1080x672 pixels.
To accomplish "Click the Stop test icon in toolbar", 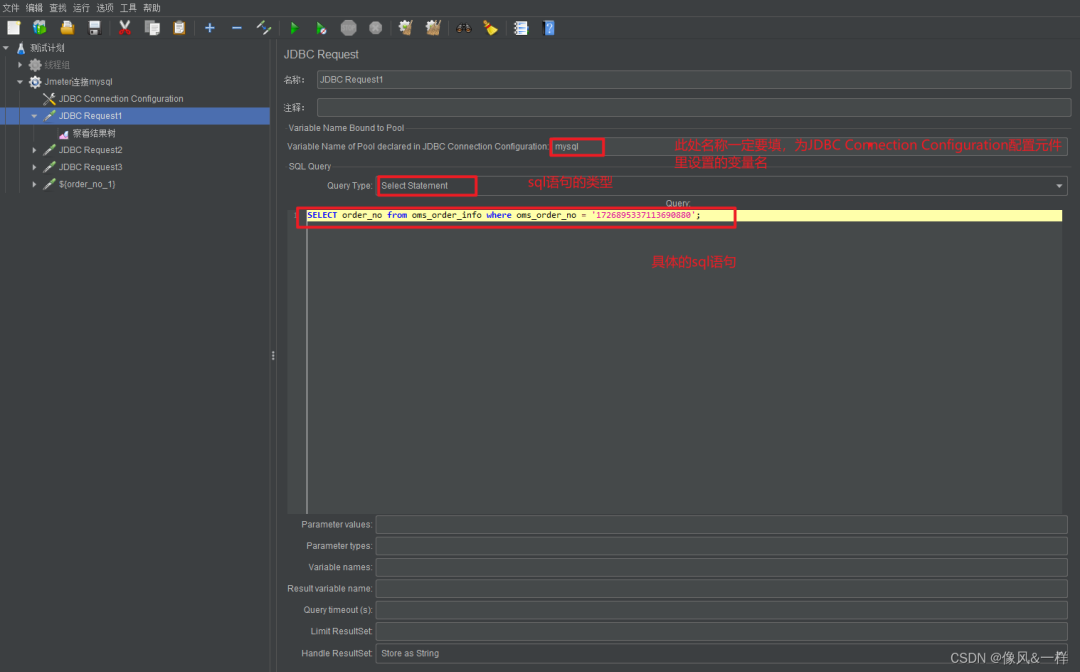I will 348,28.
